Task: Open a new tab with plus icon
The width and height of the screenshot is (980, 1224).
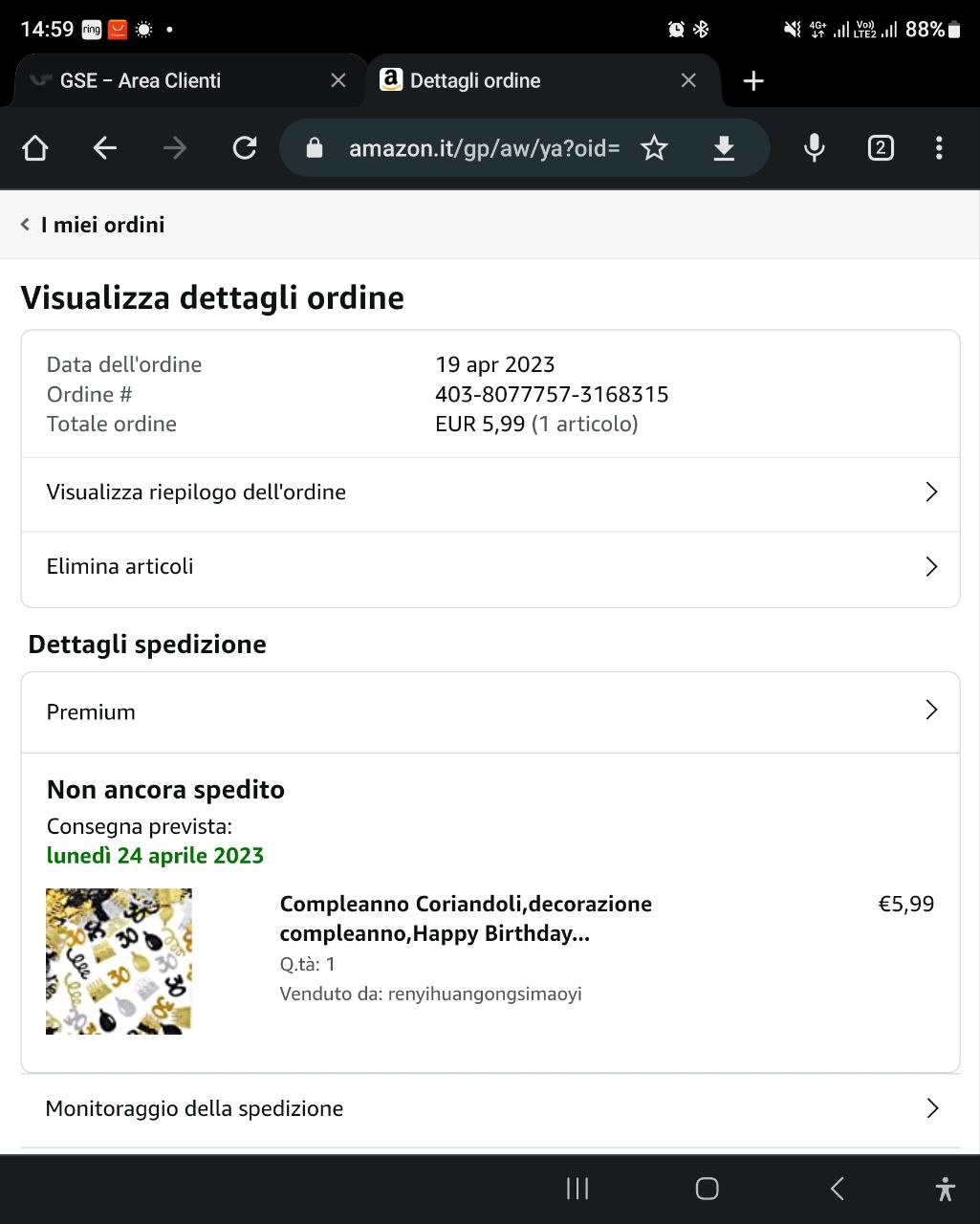Action: [x=753, y=81]
